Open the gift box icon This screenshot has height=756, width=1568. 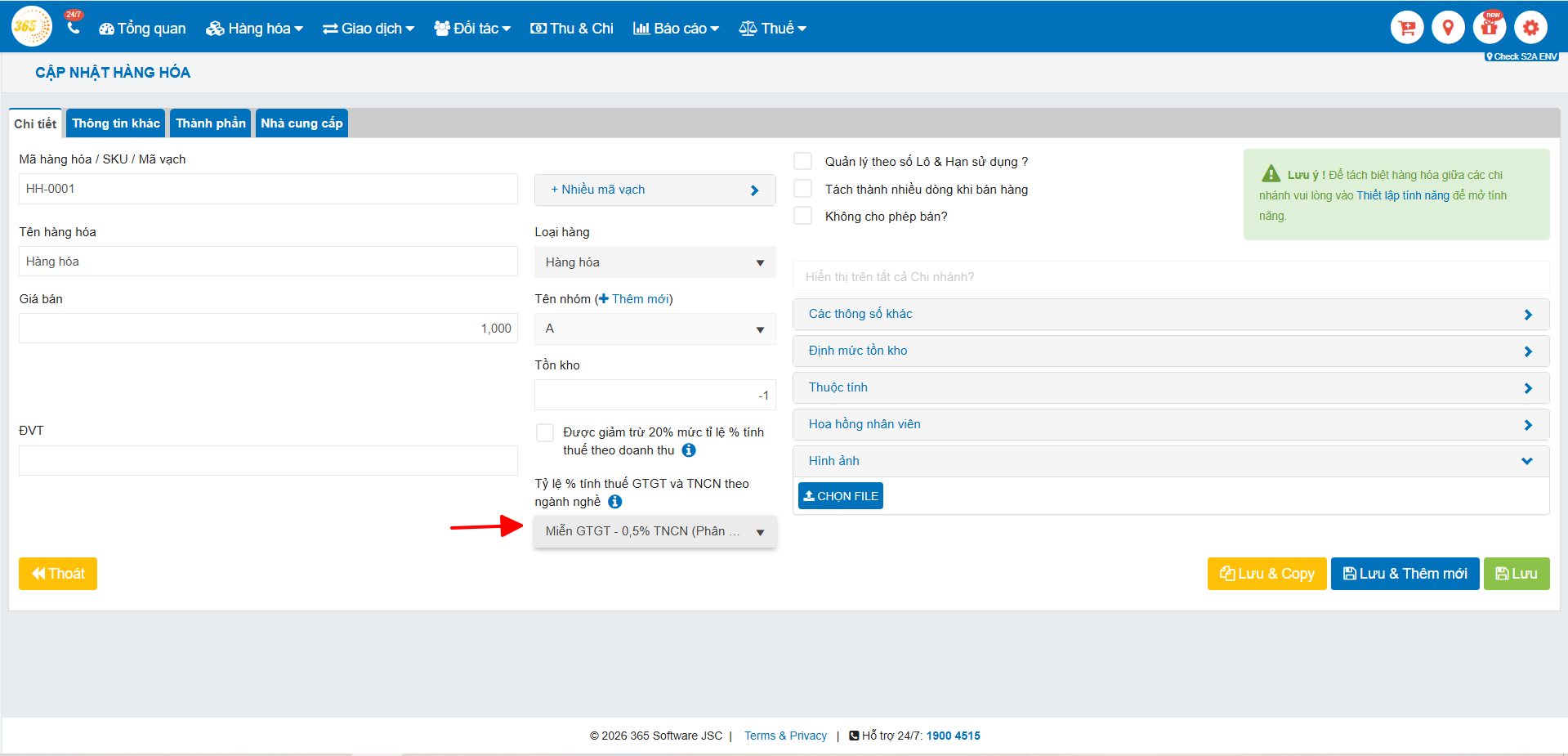click(x=1489, y=28)
